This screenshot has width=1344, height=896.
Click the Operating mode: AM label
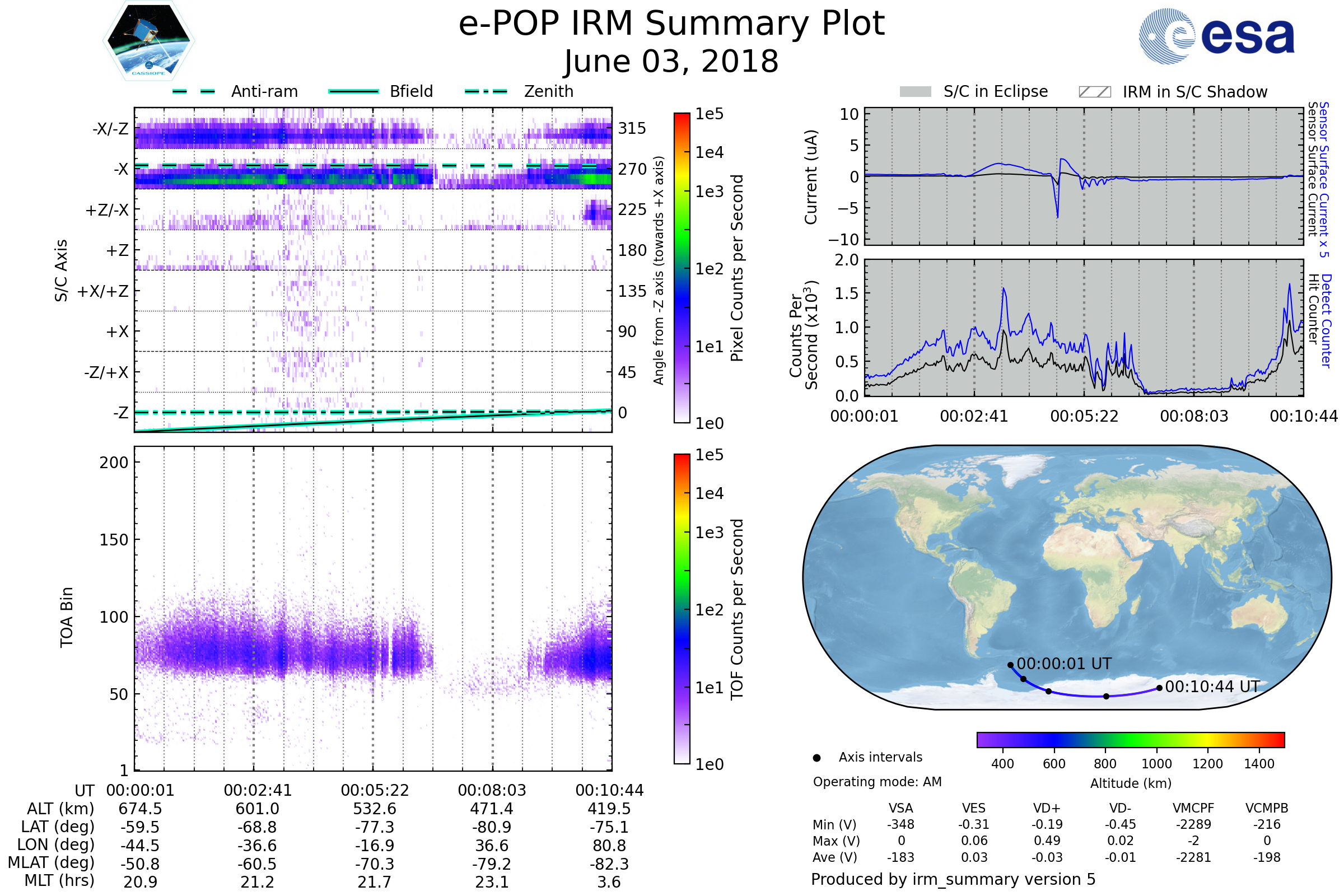877,782
